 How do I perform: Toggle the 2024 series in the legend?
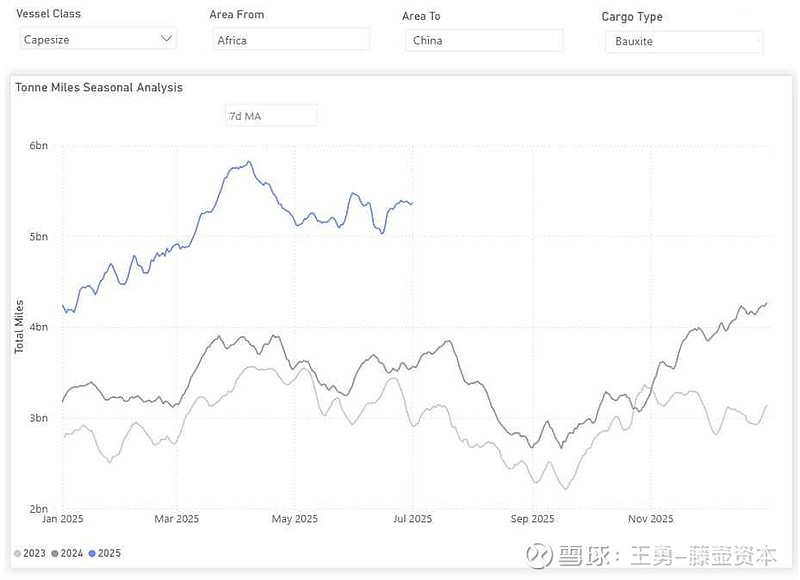(66, 553)
